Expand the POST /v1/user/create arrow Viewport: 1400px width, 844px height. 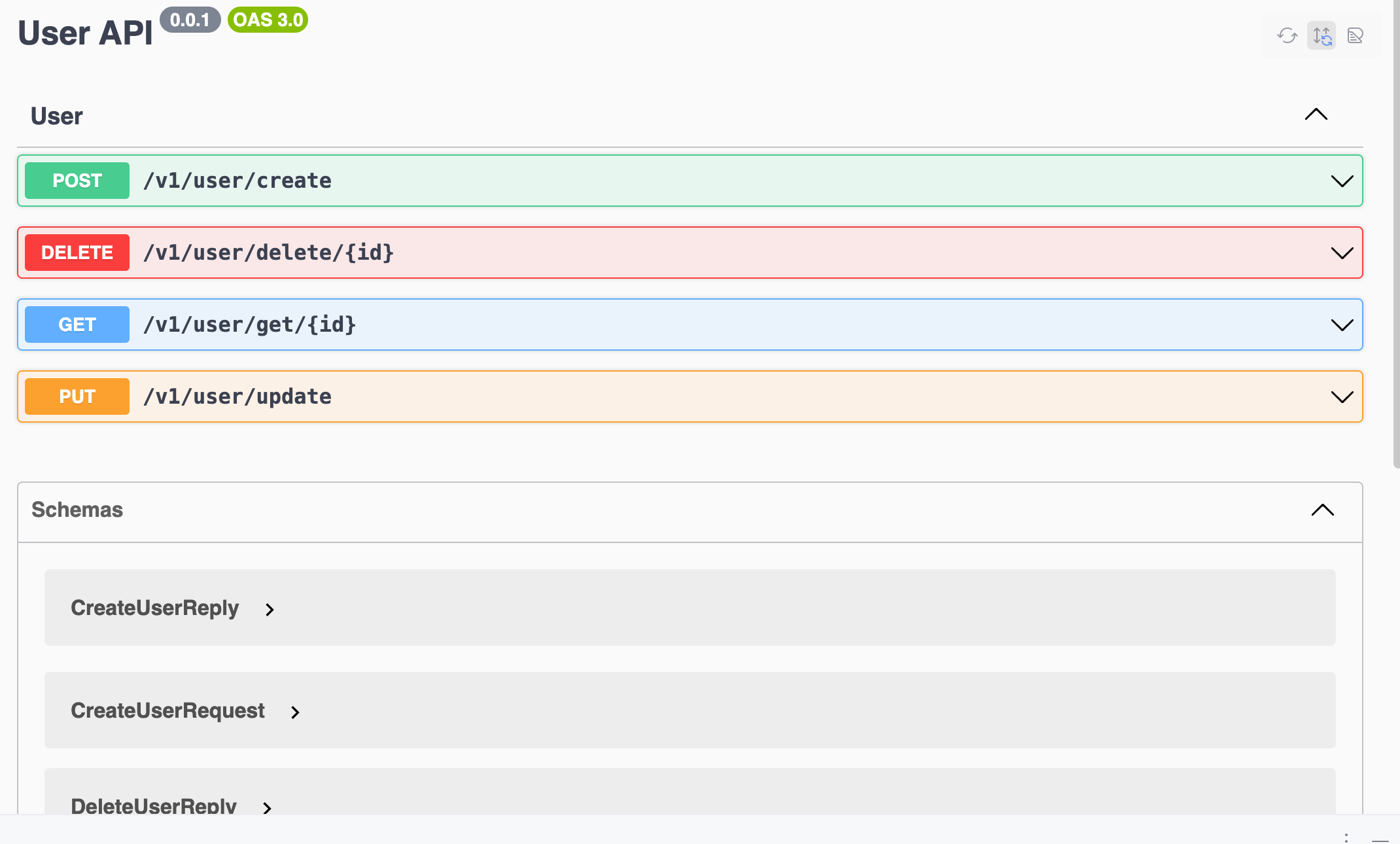pos(1342,181)
